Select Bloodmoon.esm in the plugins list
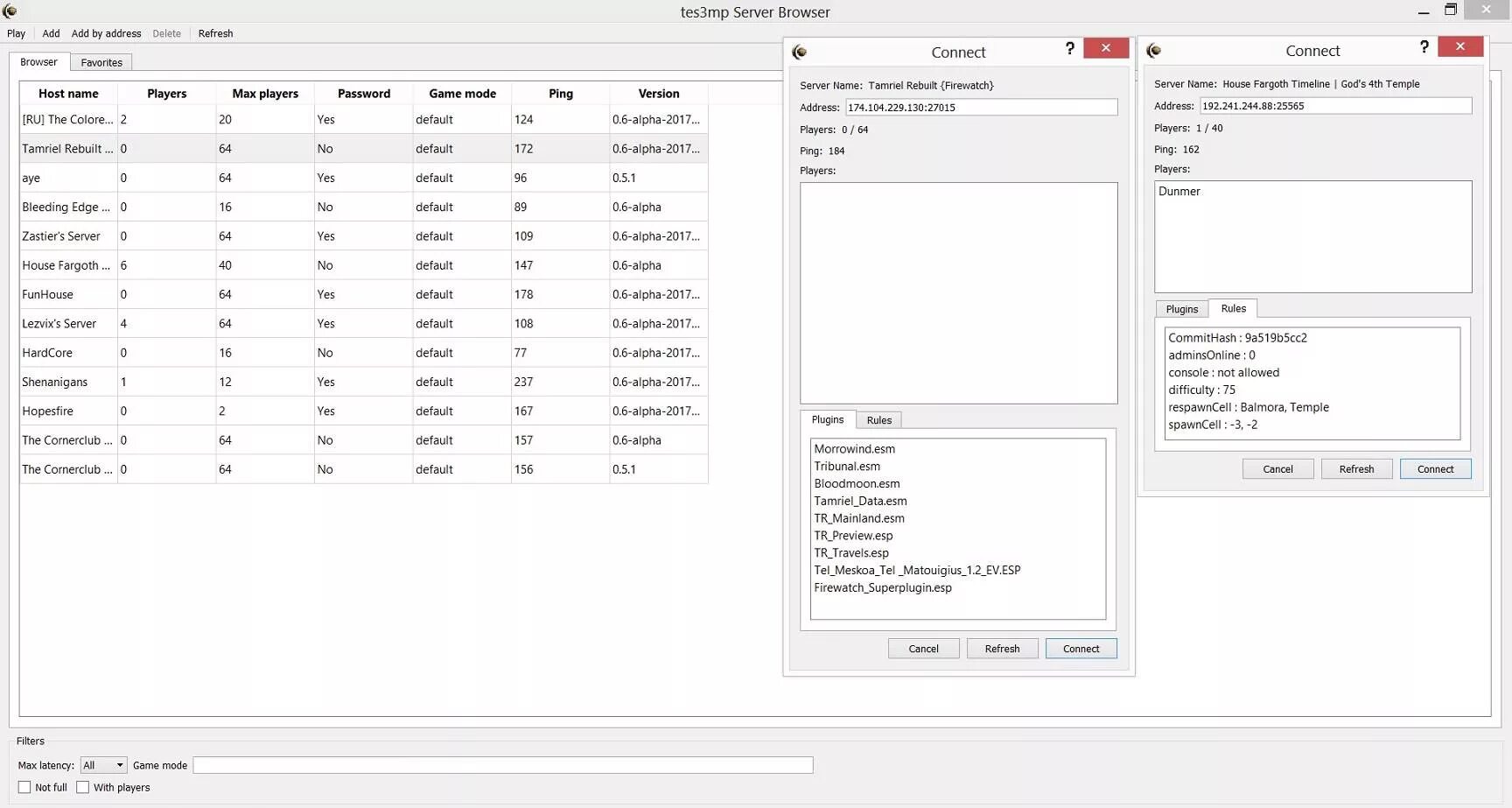This screenshot has height=808, width=1512. (x=857, y=484)
